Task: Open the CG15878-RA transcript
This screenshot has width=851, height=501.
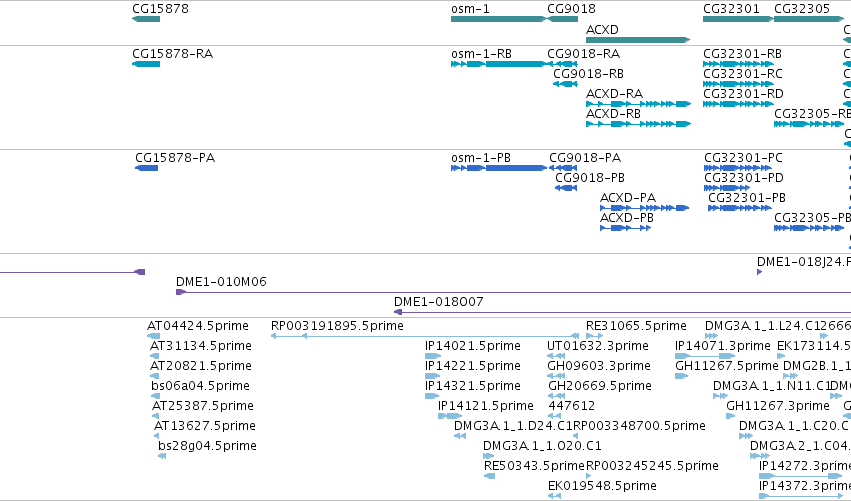Action: (x=146, y=64)
